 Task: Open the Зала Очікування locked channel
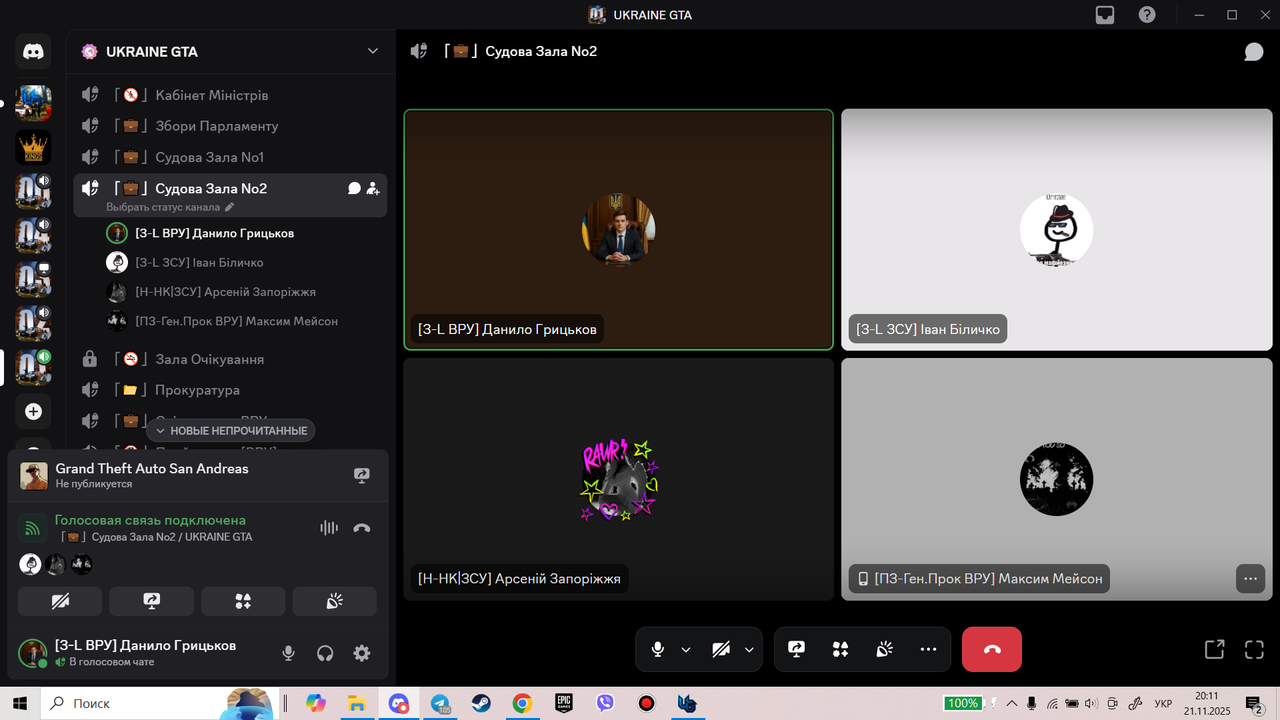click(230, 359)
